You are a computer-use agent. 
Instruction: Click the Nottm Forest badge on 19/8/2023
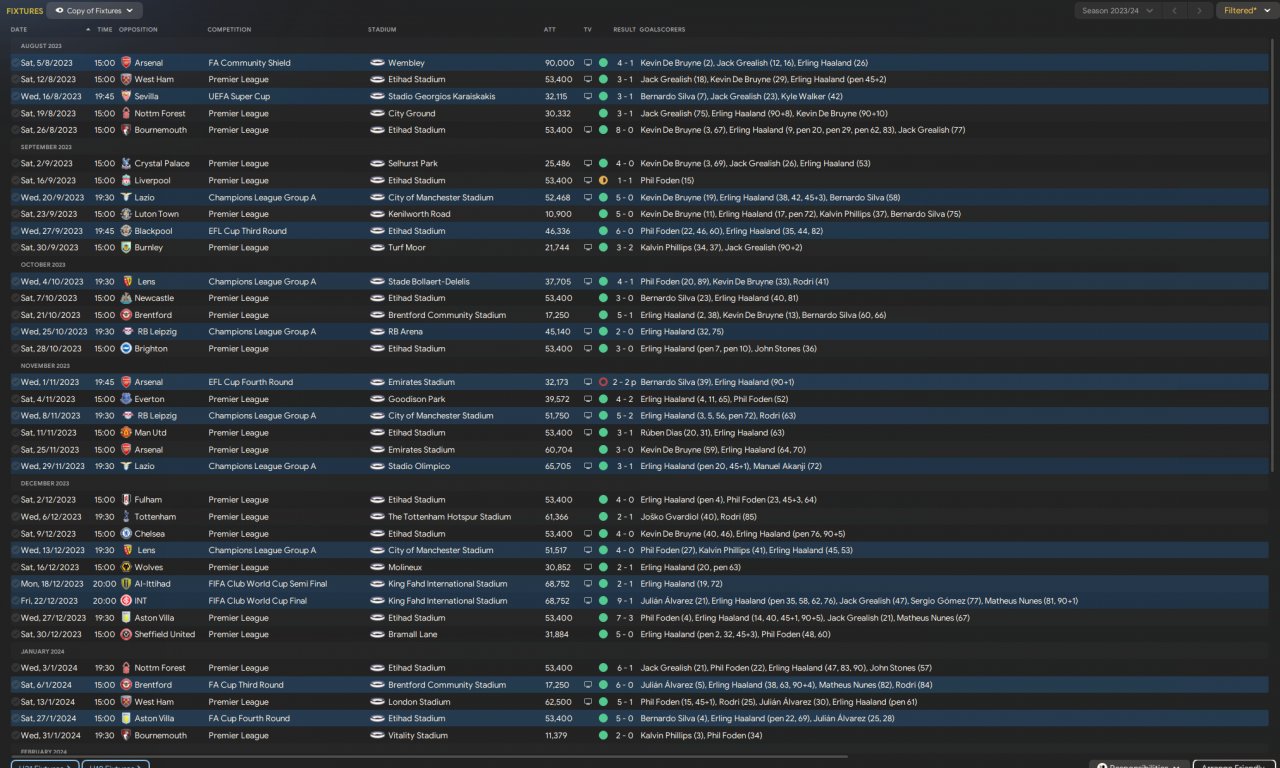coord(126,114)
